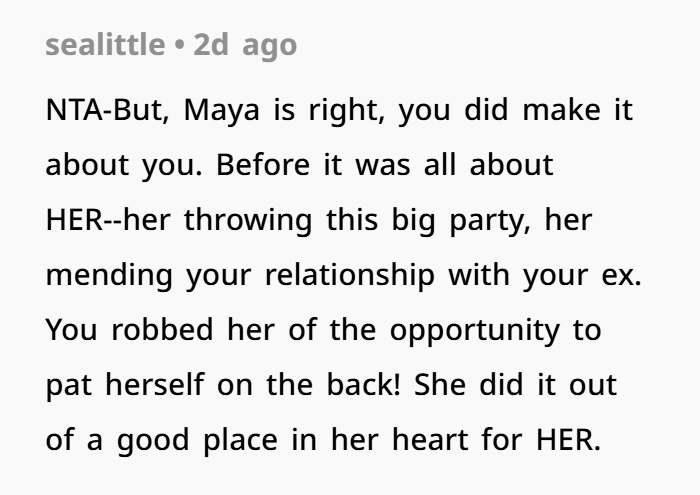
Task: Open the sealittle user profile
Action: (105, 46)
